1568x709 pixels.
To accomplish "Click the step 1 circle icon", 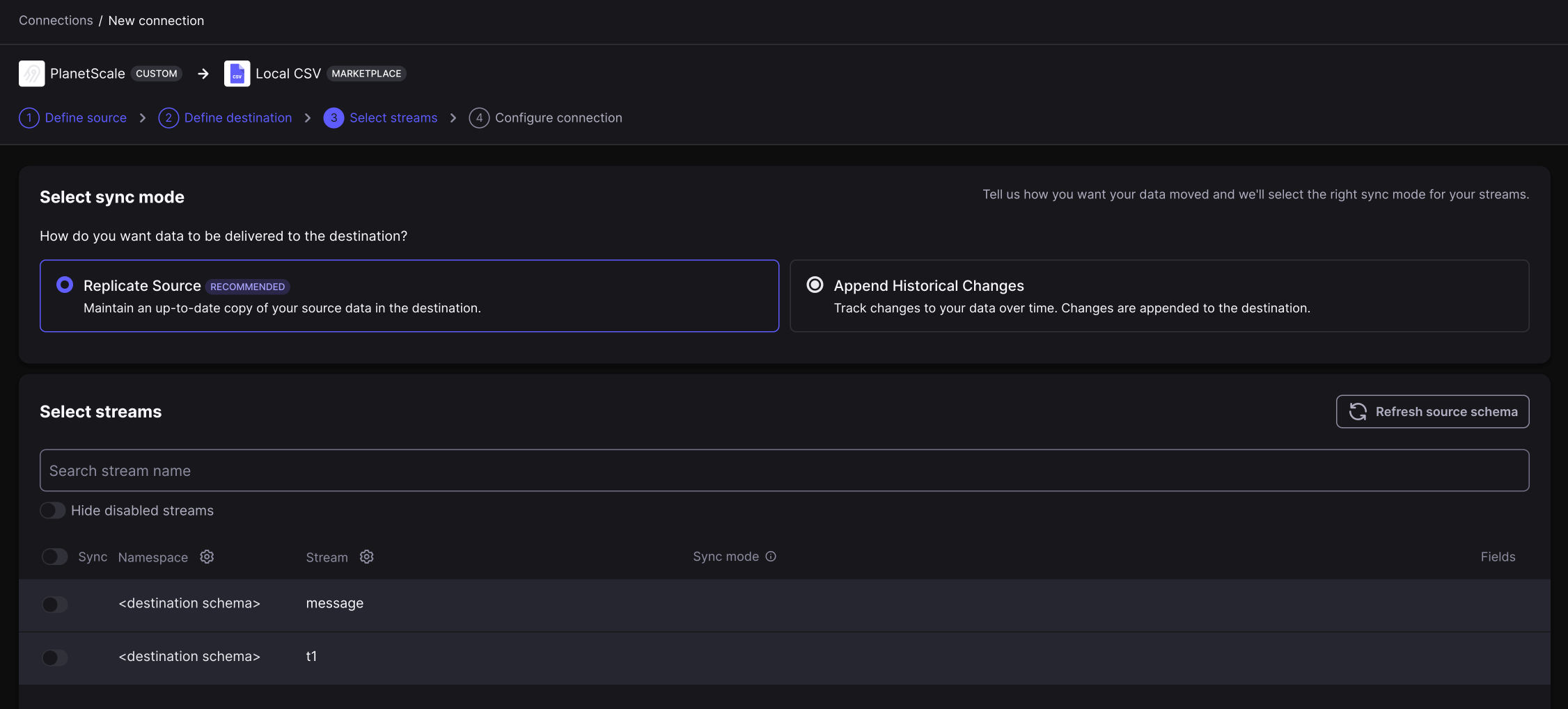I will [29, 118].
